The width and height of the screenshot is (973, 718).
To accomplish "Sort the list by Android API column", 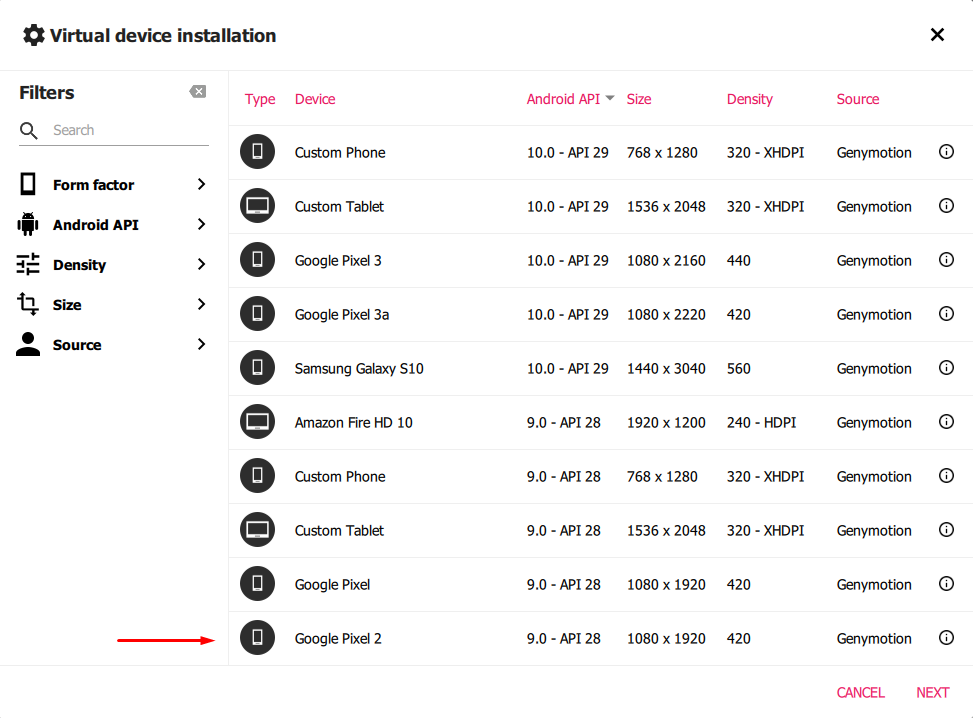I will (563, 99).
